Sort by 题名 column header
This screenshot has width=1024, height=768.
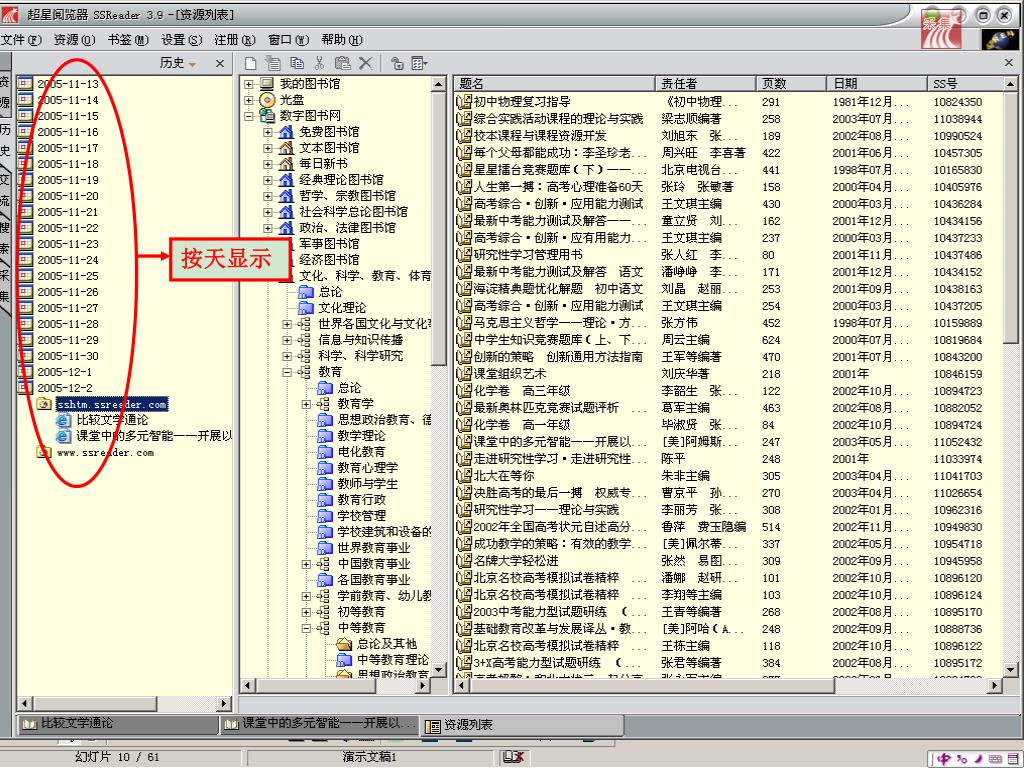tap(554, 84)
